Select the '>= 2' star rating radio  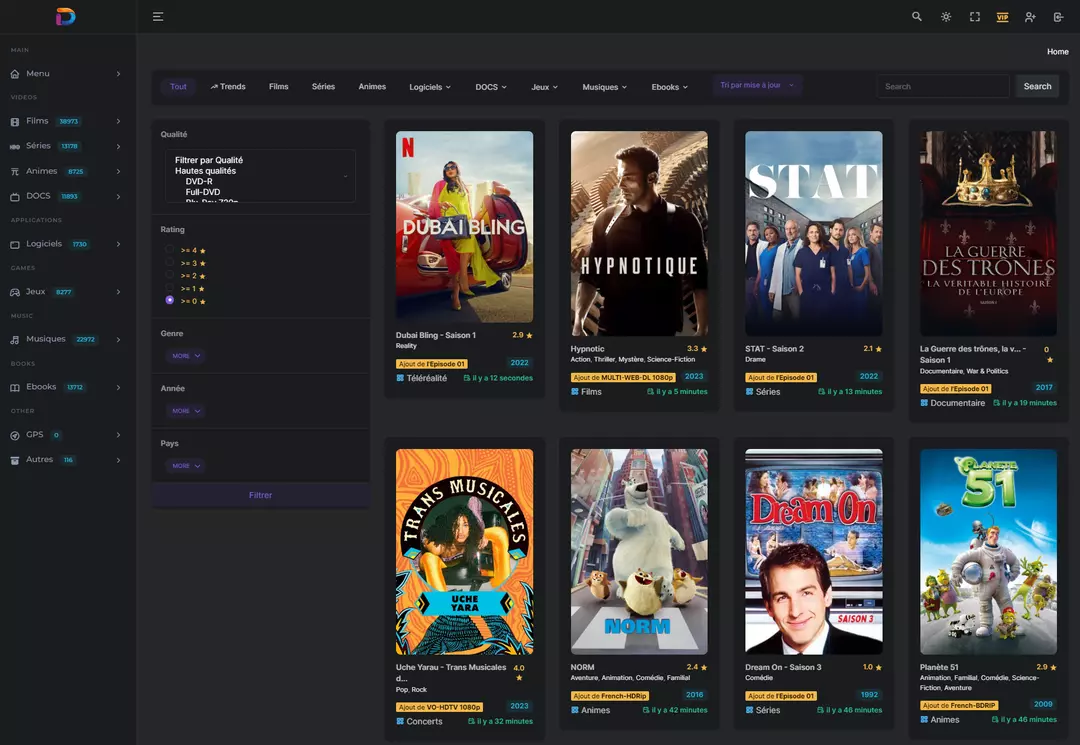tap(169, 275)
